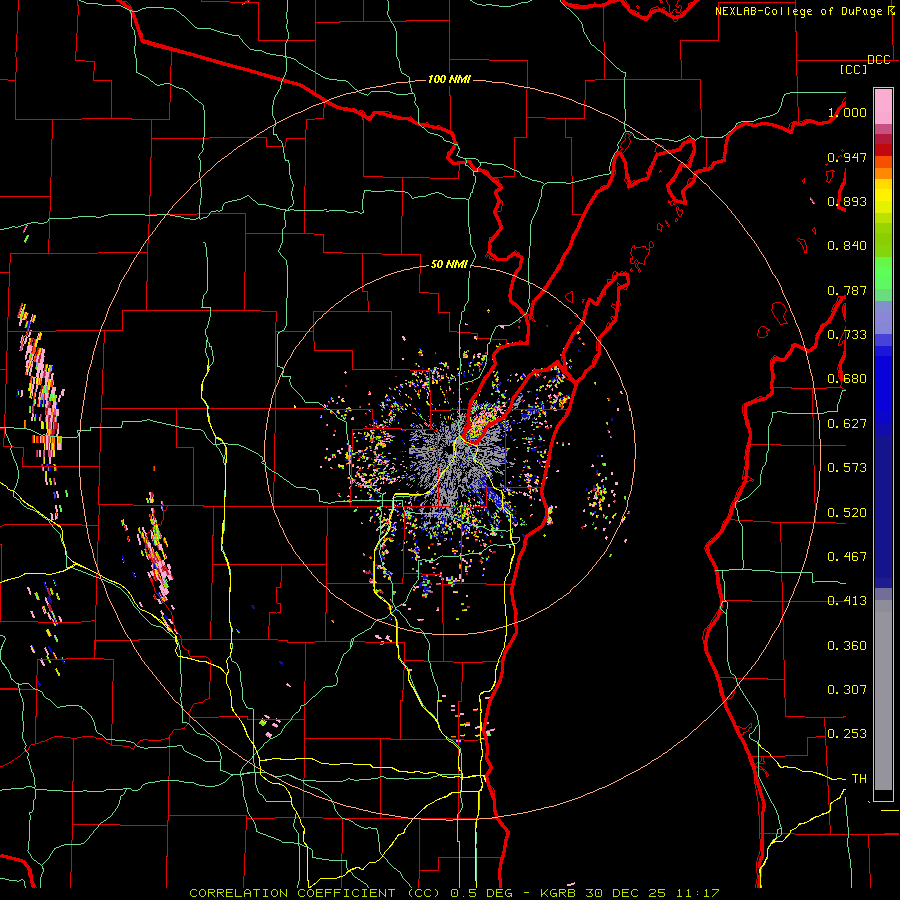
Task: Select the 0.253 legend value
Action: pyautogui.click(x=847, y=734)
